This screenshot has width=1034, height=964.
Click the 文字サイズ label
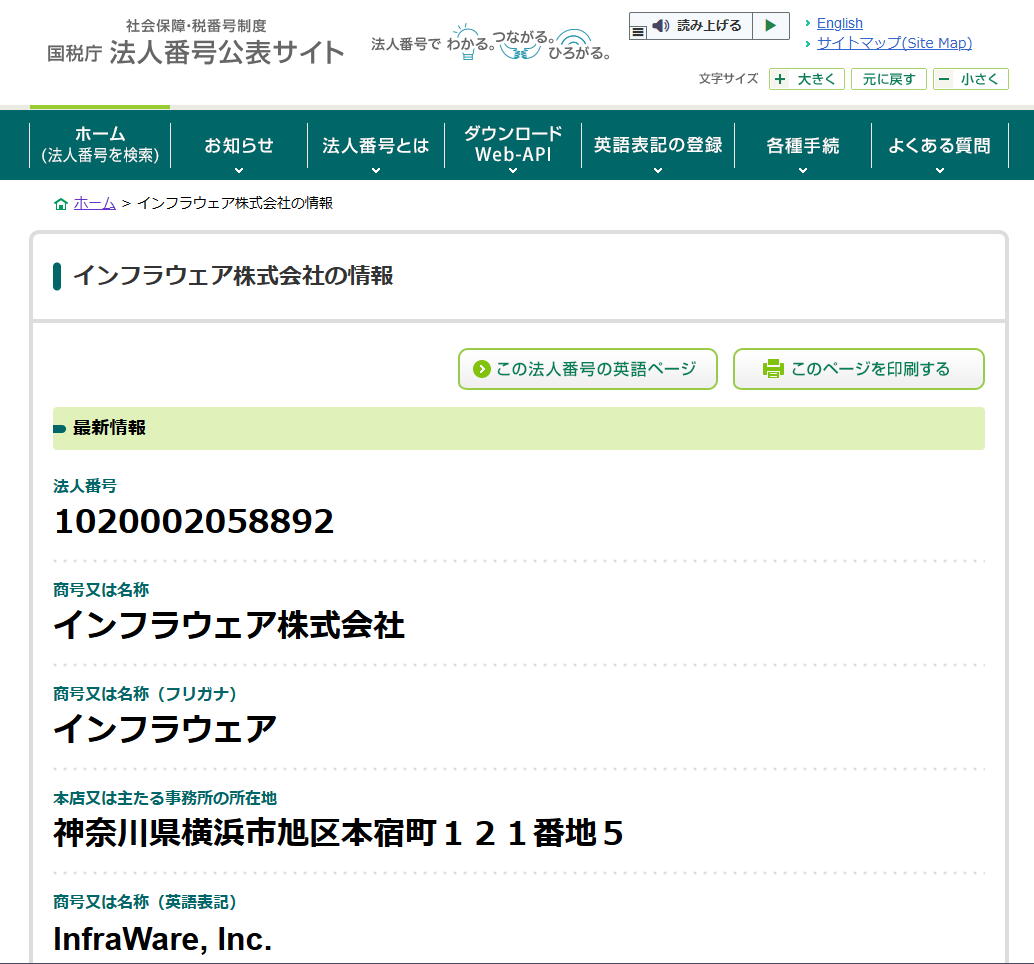(x=728, y=79)
